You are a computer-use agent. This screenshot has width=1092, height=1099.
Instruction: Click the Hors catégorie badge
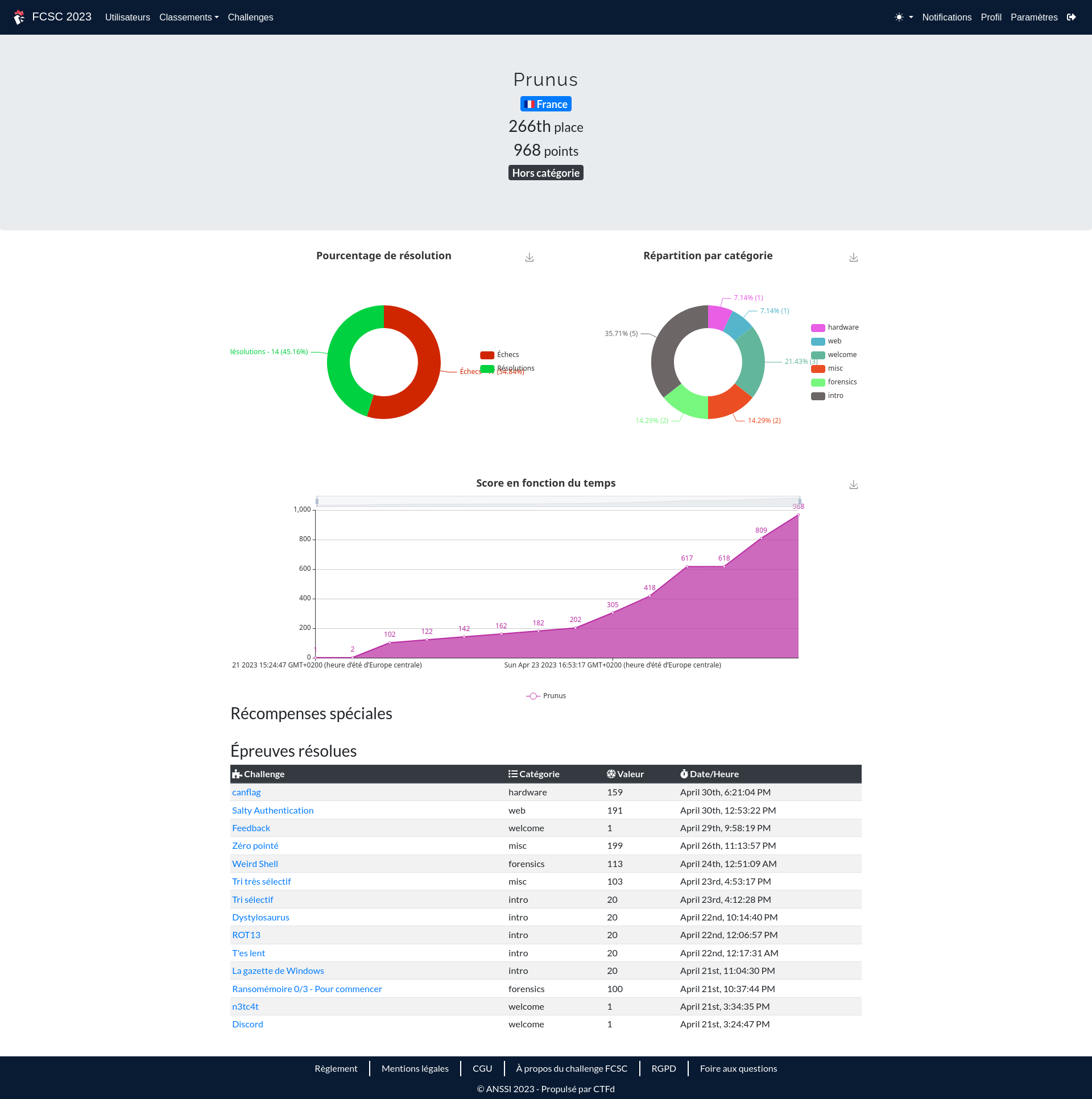coord(545,173)
